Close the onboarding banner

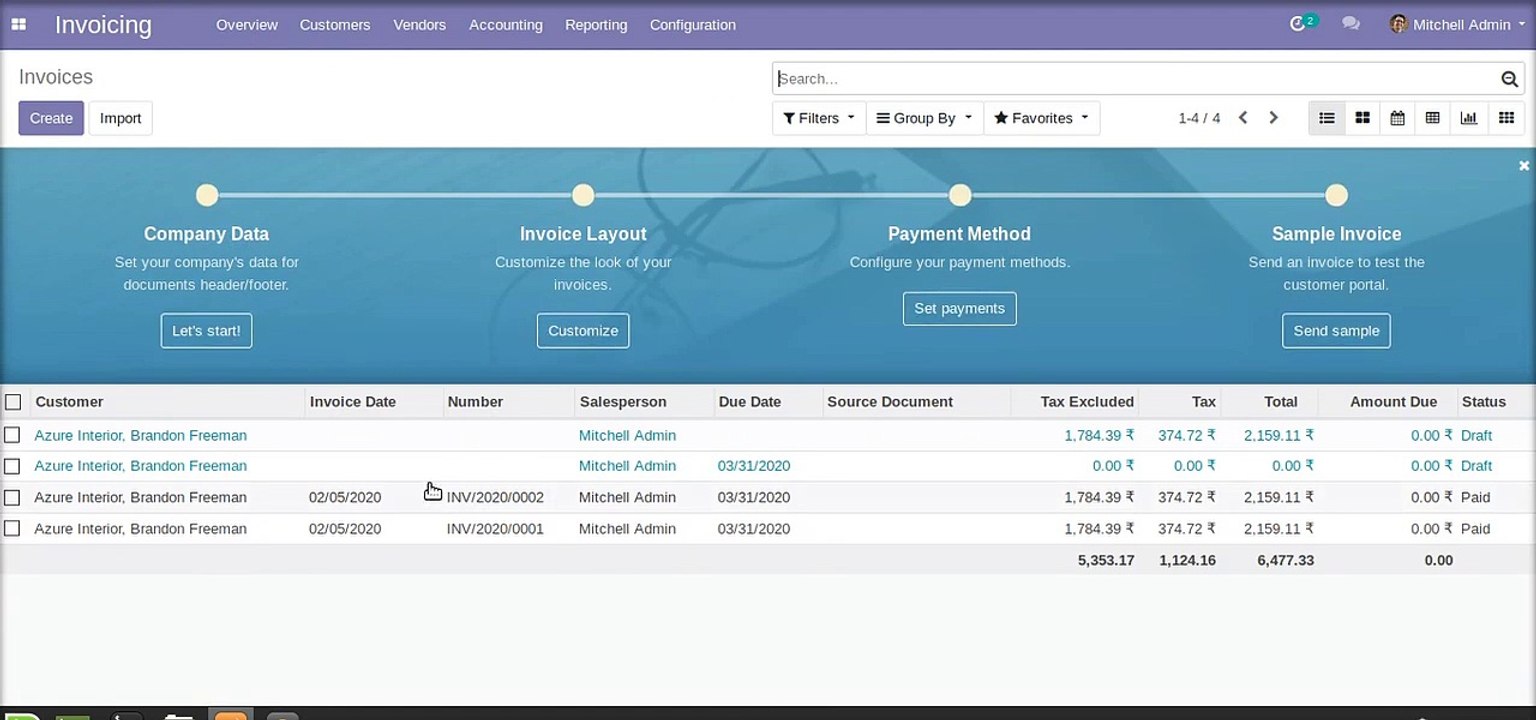pos(1524,166)
